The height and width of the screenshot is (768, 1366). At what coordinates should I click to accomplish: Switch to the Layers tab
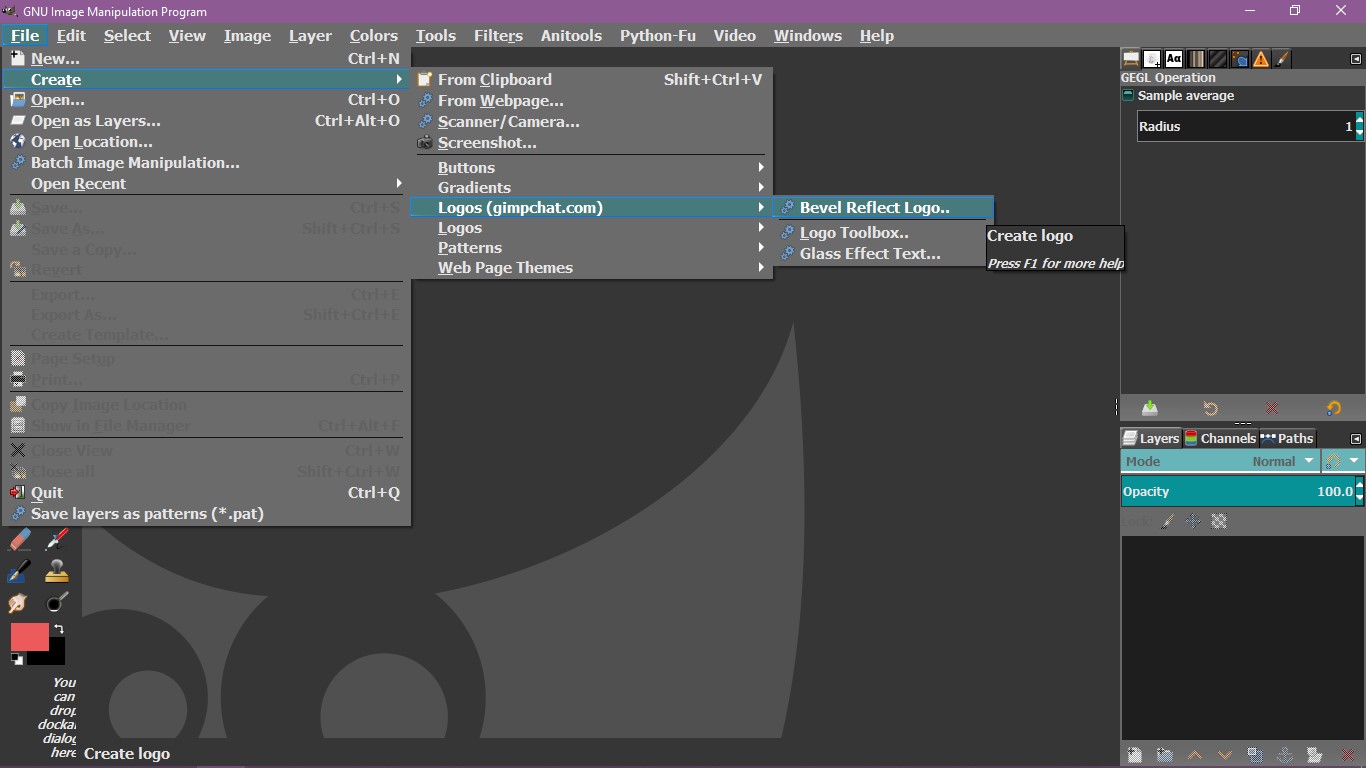pos(1151,438)
